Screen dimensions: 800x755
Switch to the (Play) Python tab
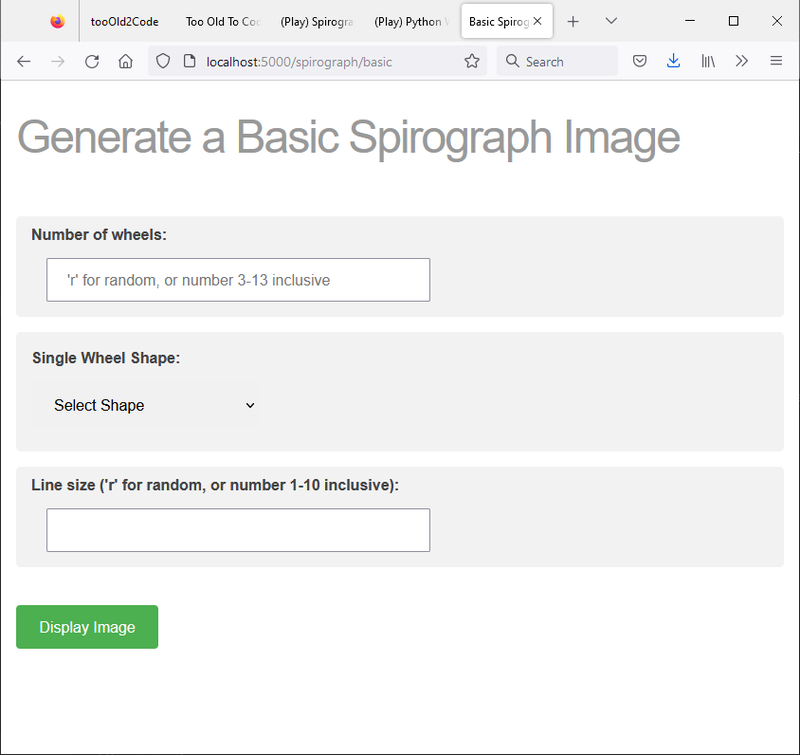click(x=411, y=22)
